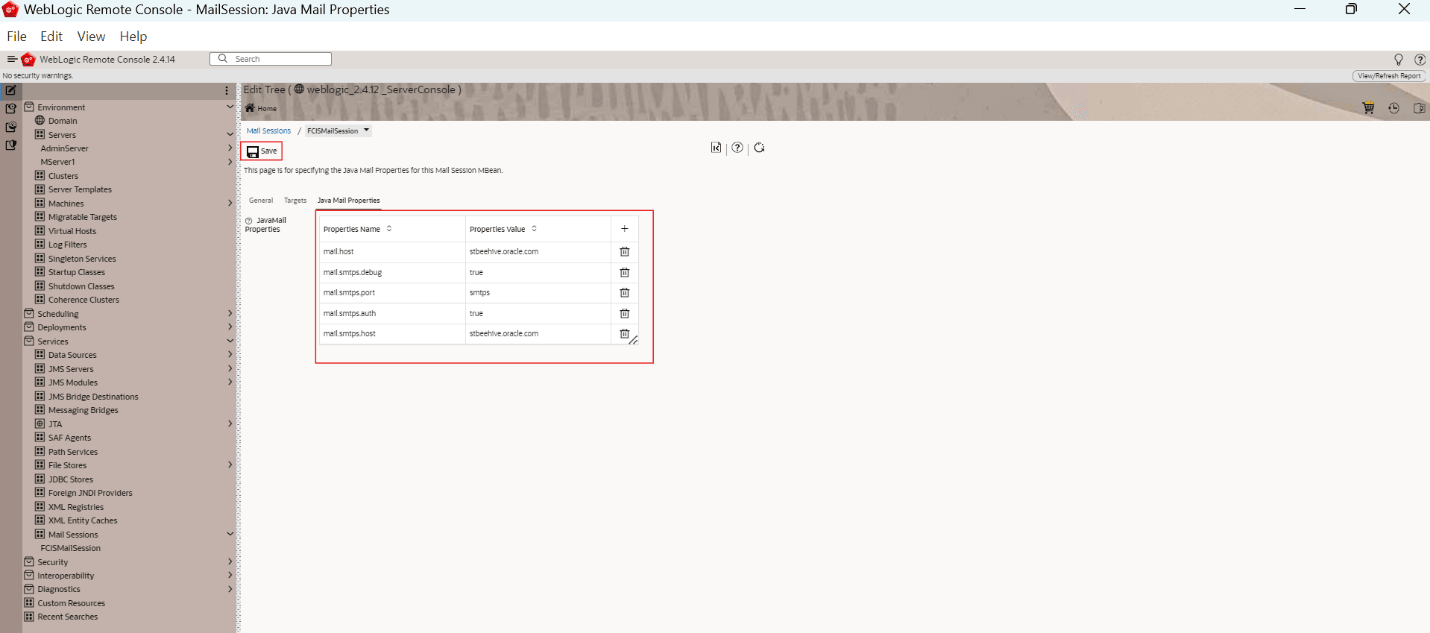Collapse the Servers tree node

tap(230, 135)
